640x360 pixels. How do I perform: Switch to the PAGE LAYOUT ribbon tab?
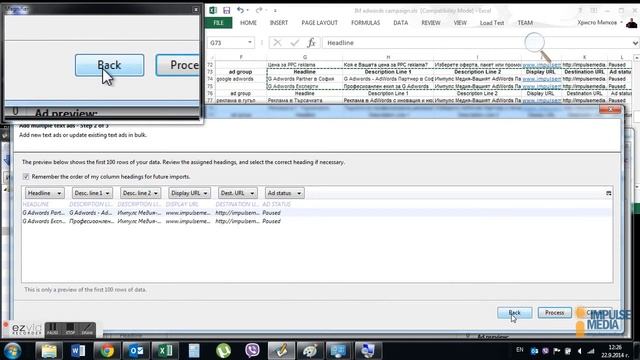pyautogui.click(x=320, y=23)
